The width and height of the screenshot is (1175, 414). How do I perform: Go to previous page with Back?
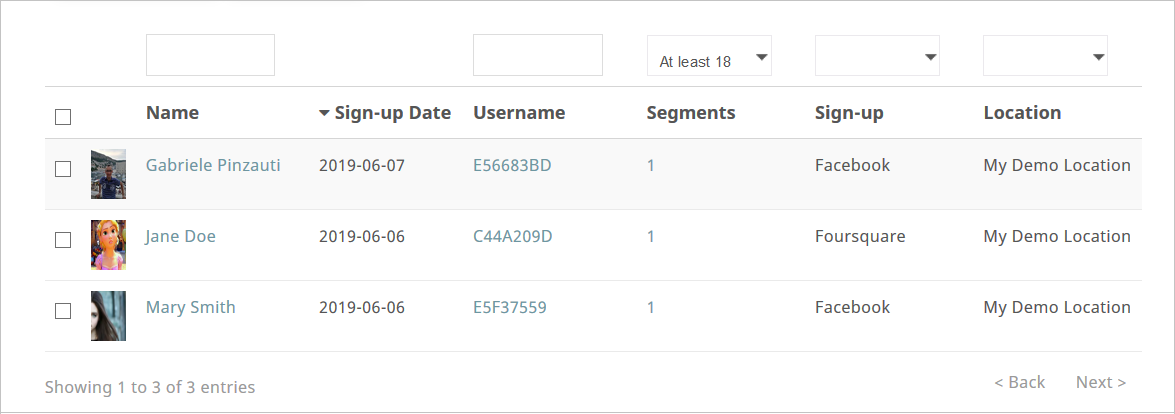point(1019,382)
